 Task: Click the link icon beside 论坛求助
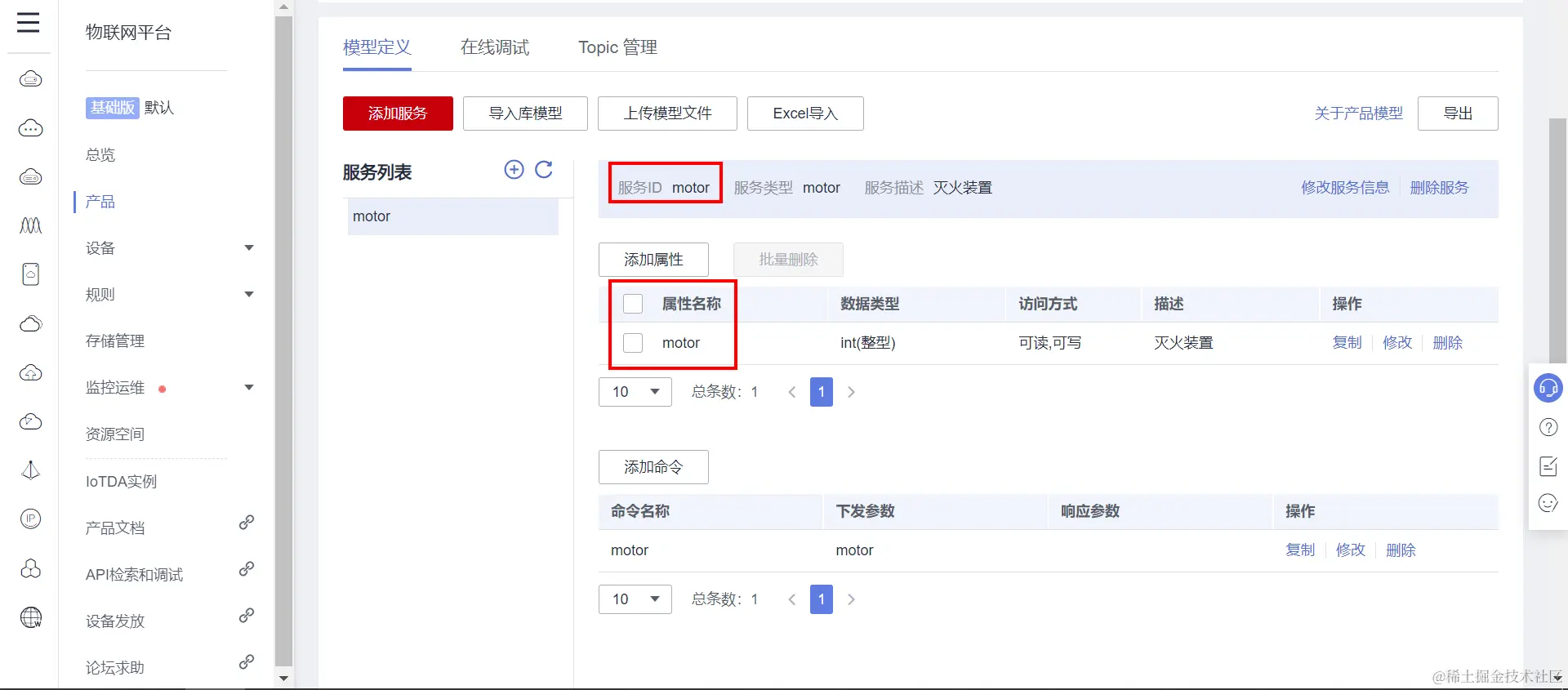tap(247, 661)
